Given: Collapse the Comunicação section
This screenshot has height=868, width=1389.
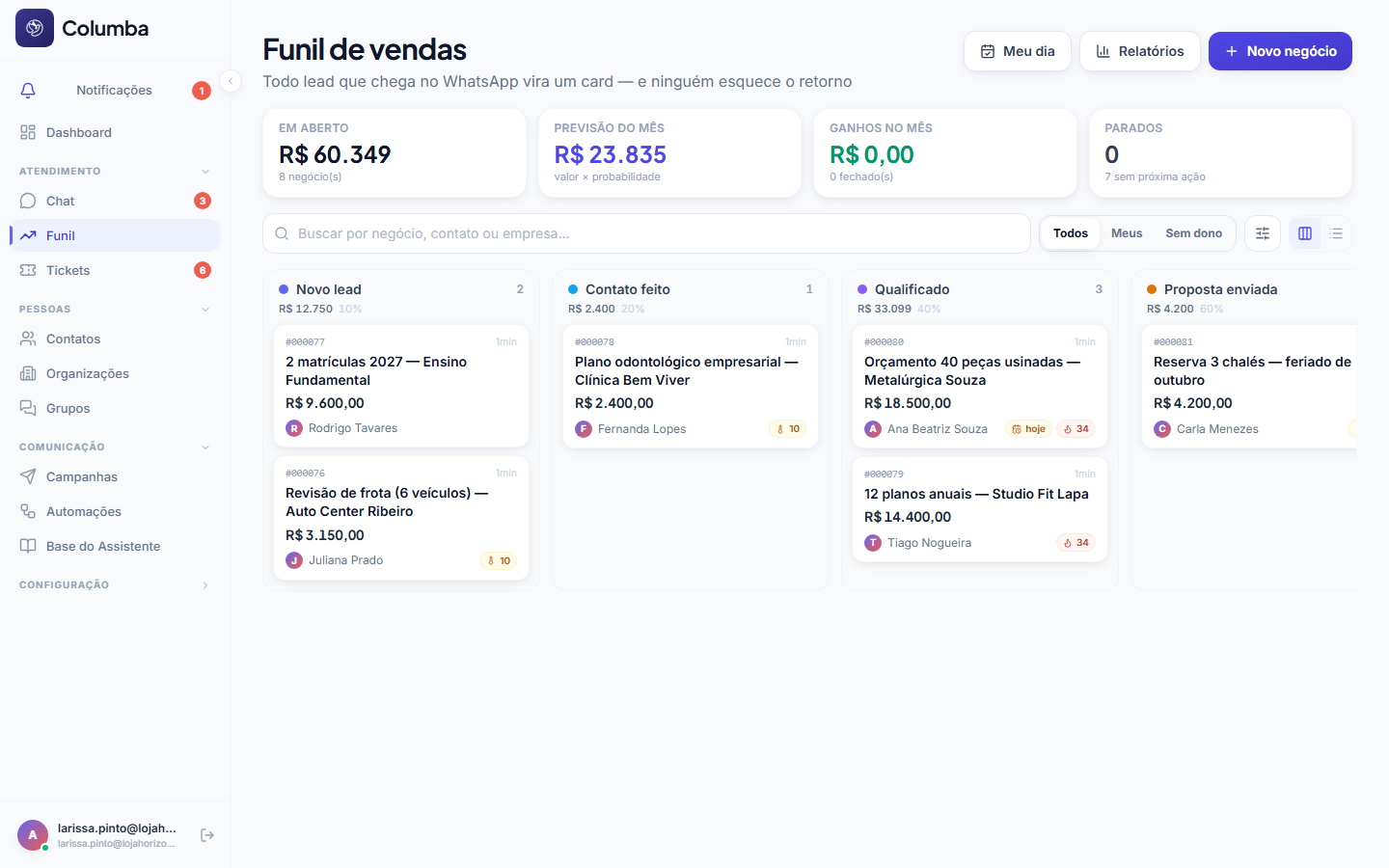Looking at the screenshot, I should point(205,448).
